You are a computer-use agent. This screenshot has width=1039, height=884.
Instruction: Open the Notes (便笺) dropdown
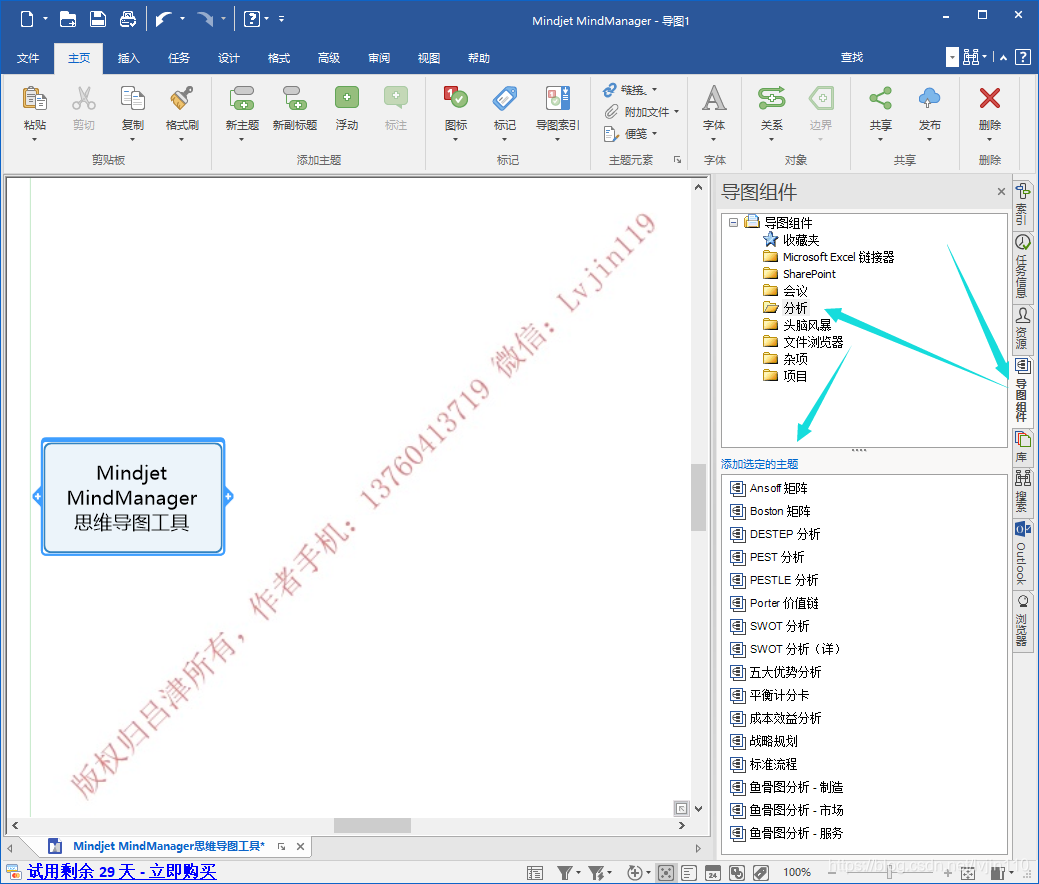click(x=655, y=134)
